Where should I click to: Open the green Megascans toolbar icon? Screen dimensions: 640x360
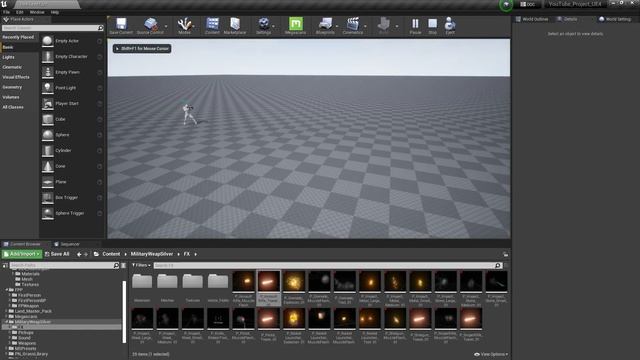296,24
